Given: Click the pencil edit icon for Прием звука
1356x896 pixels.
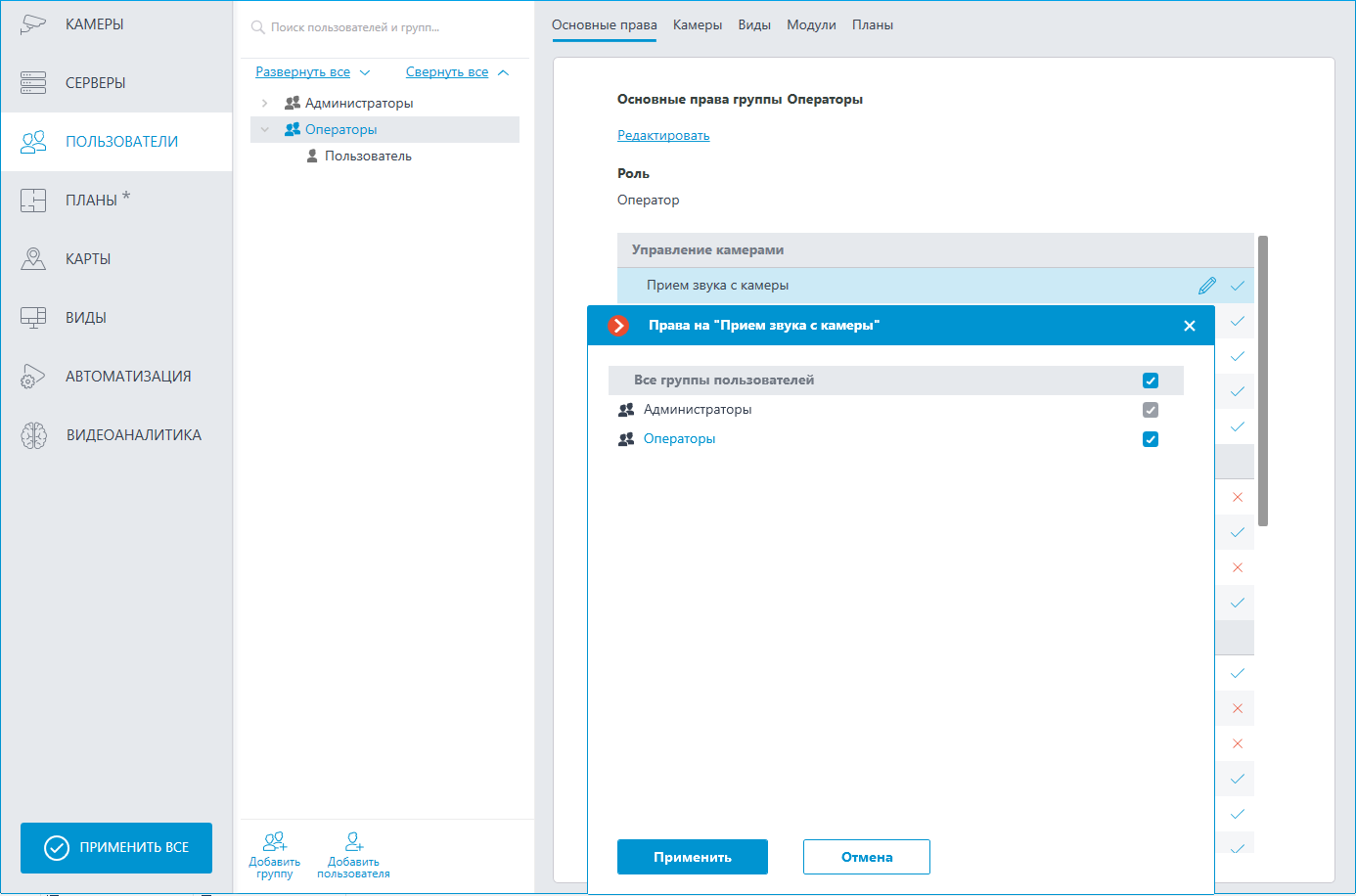Looking at the screenshot, I should coord(1207,286).
